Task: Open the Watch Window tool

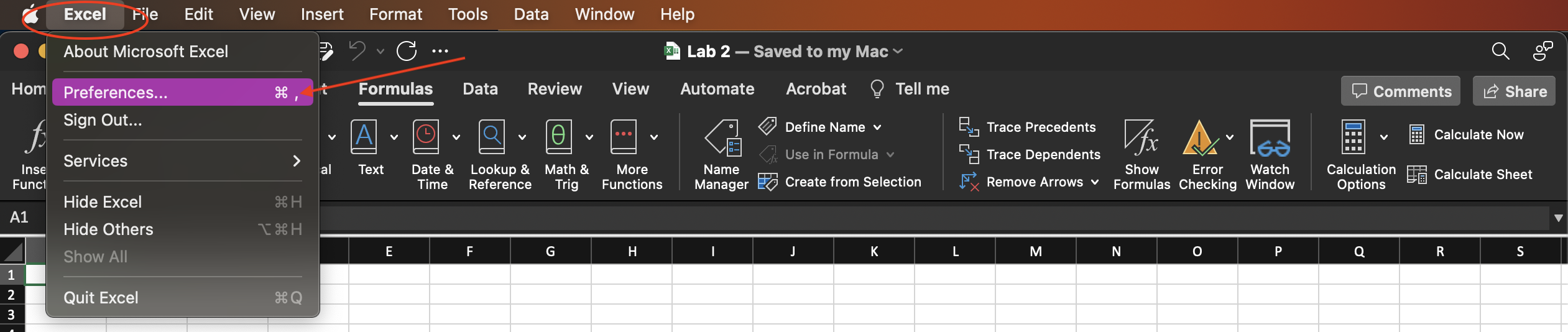Action: click(1270, 155)
